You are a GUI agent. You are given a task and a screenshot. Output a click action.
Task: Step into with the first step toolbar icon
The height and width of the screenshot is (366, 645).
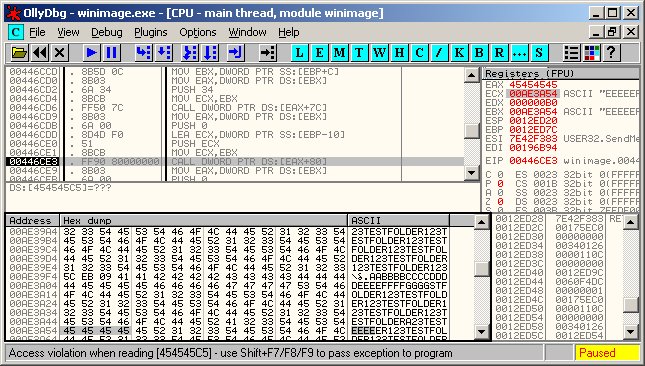(143, 53)
